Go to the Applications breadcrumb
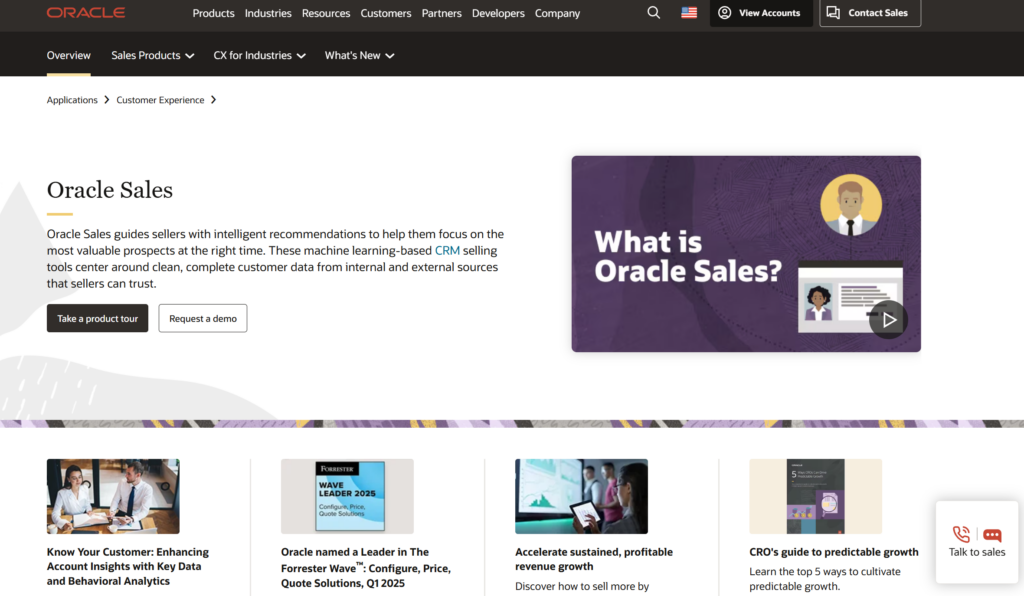 point(72,100)
